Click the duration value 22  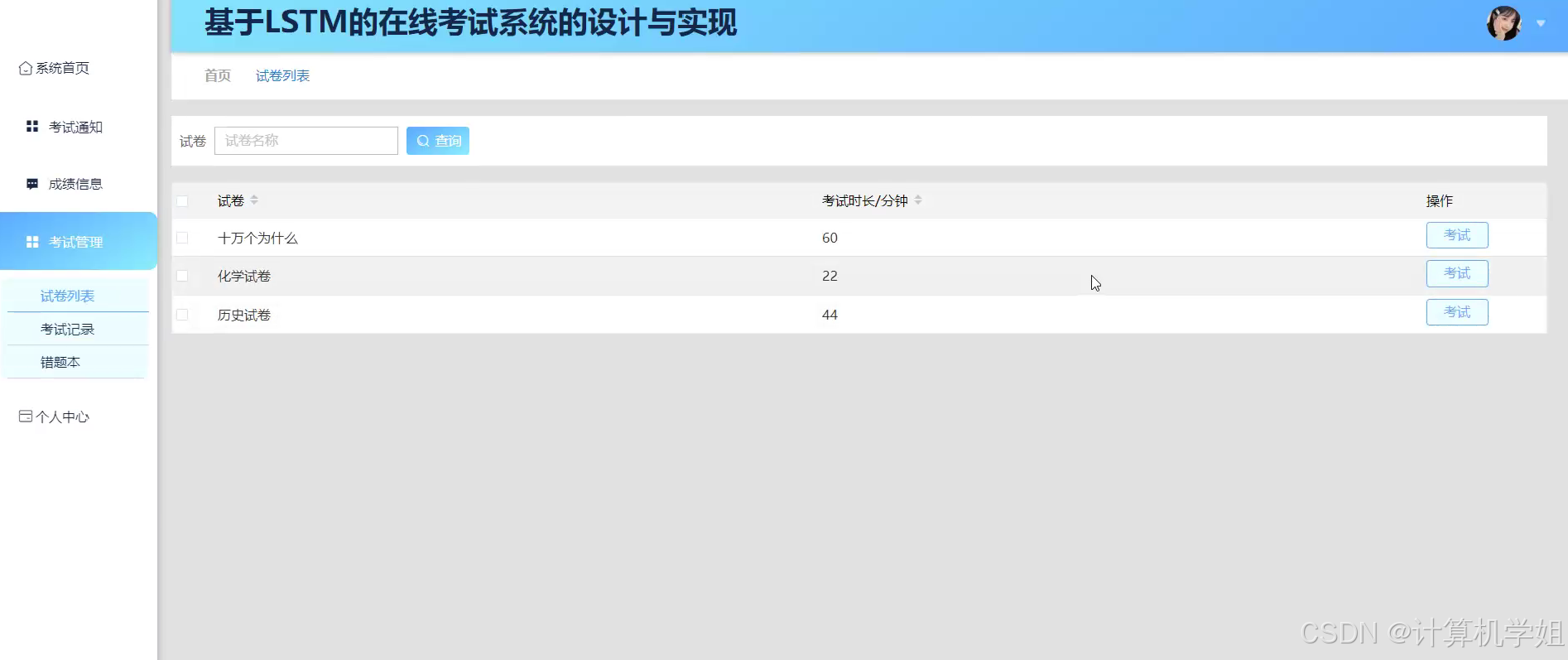click(x=830, y=277)
